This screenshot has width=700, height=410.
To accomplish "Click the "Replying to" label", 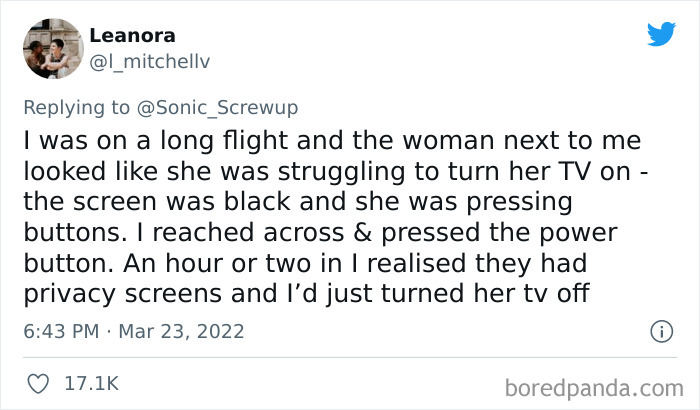I will [76, 107].
